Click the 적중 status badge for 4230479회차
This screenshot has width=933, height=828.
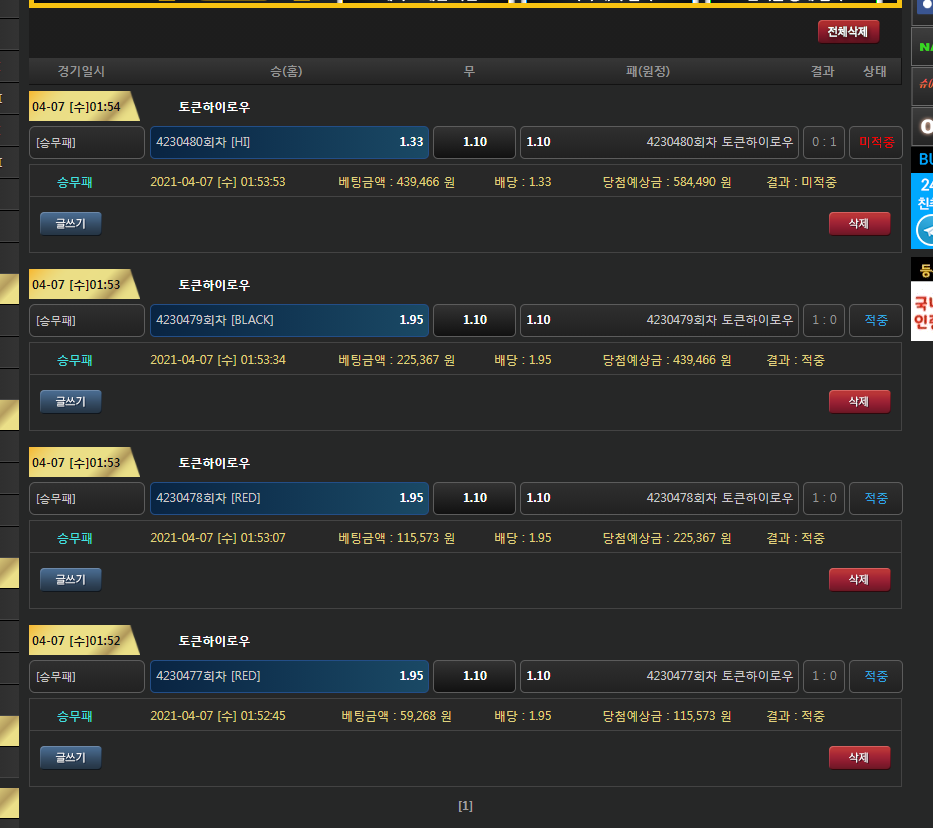point(875,320)
